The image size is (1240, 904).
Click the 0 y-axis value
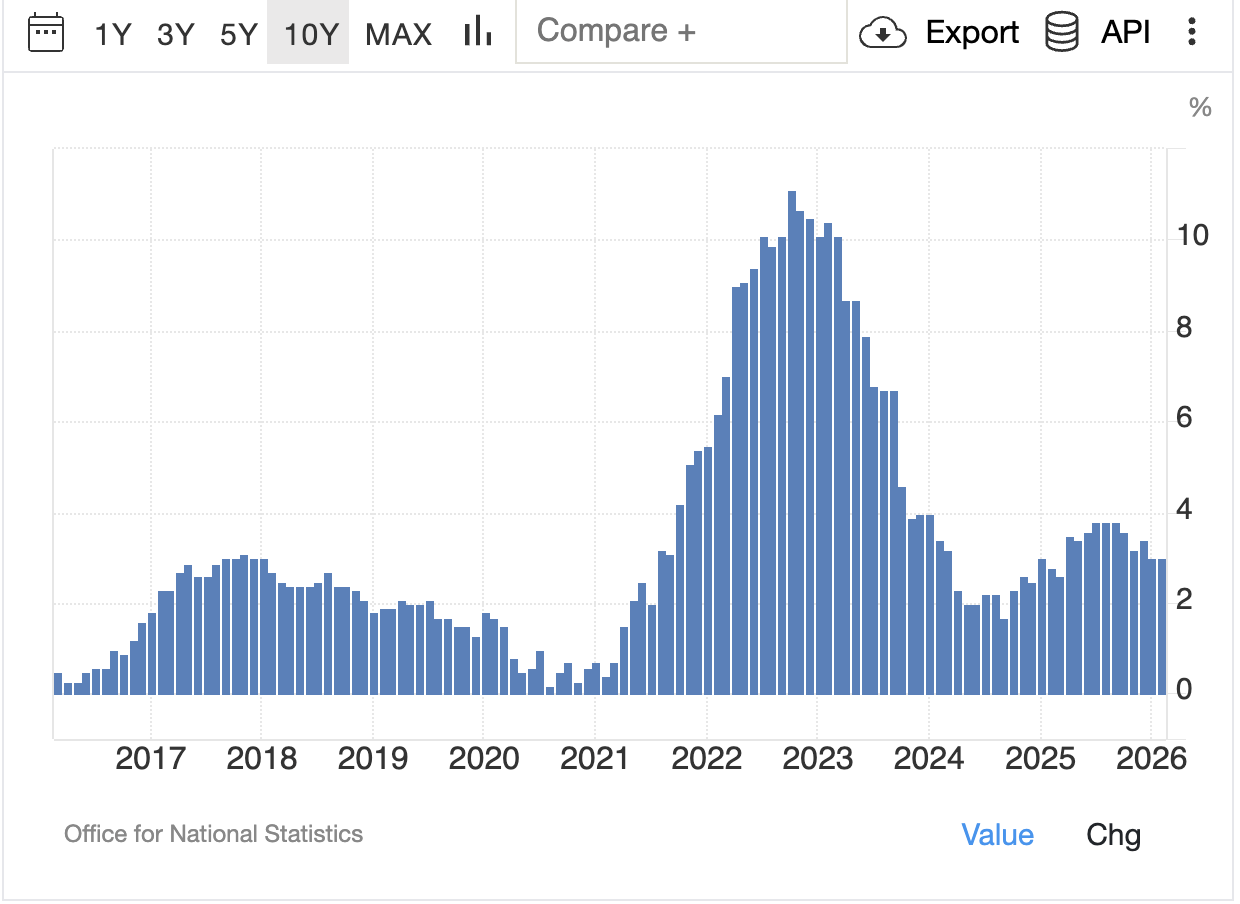[x=1185, y=691]
